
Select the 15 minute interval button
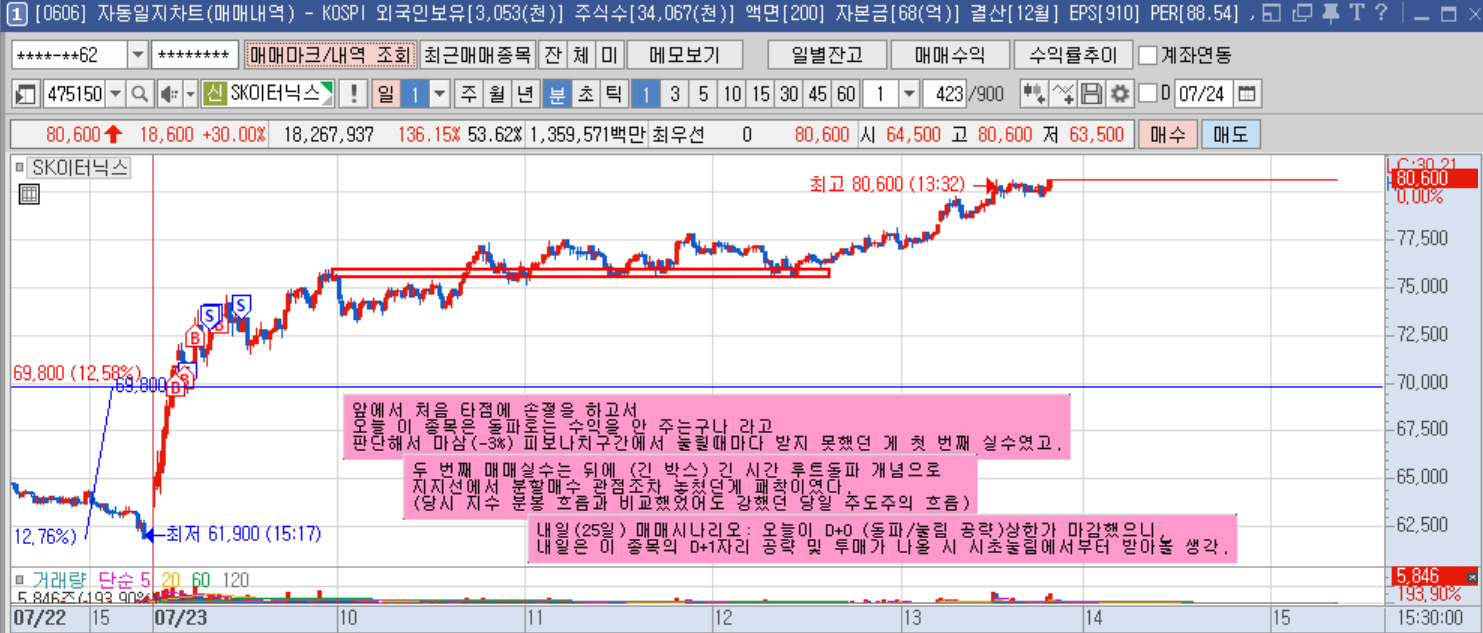coord(761,94)
